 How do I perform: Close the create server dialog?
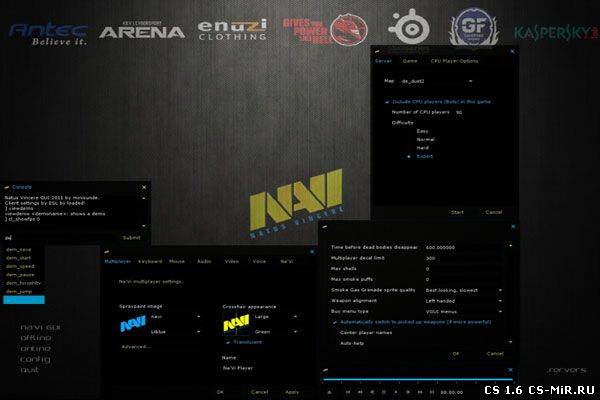pos(512,51)
